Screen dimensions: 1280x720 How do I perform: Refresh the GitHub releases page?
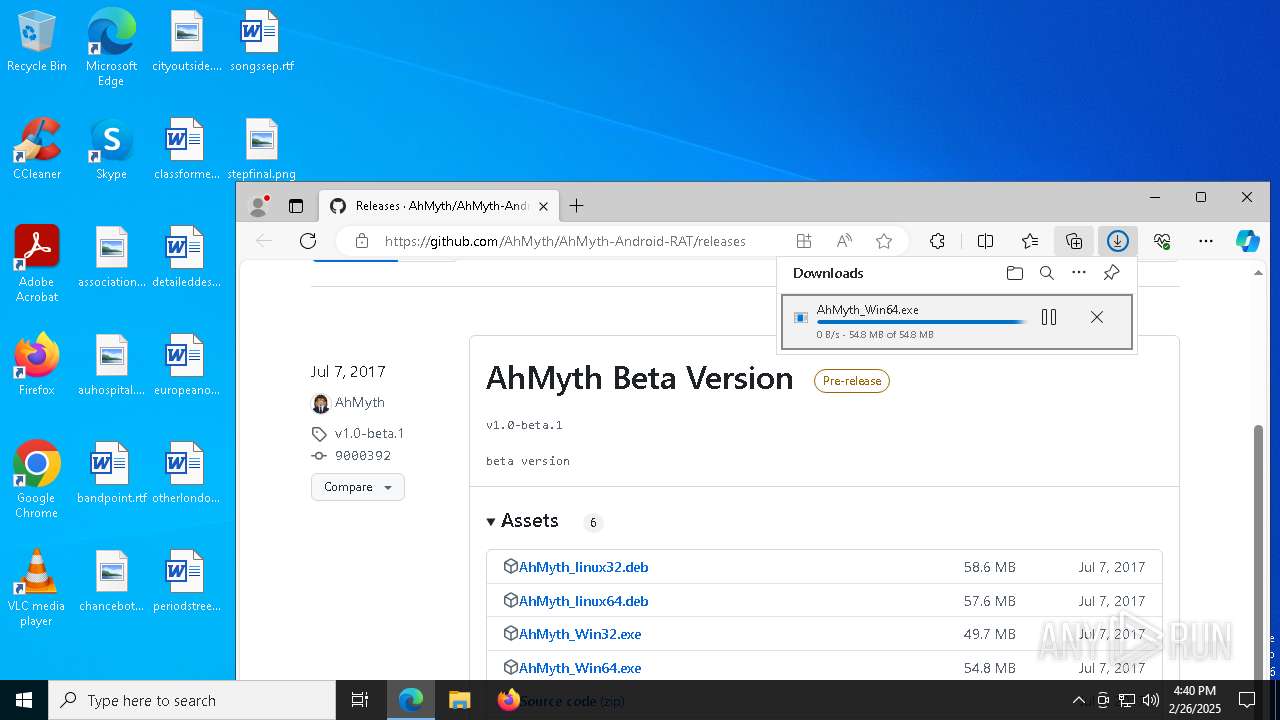[308, 241]
